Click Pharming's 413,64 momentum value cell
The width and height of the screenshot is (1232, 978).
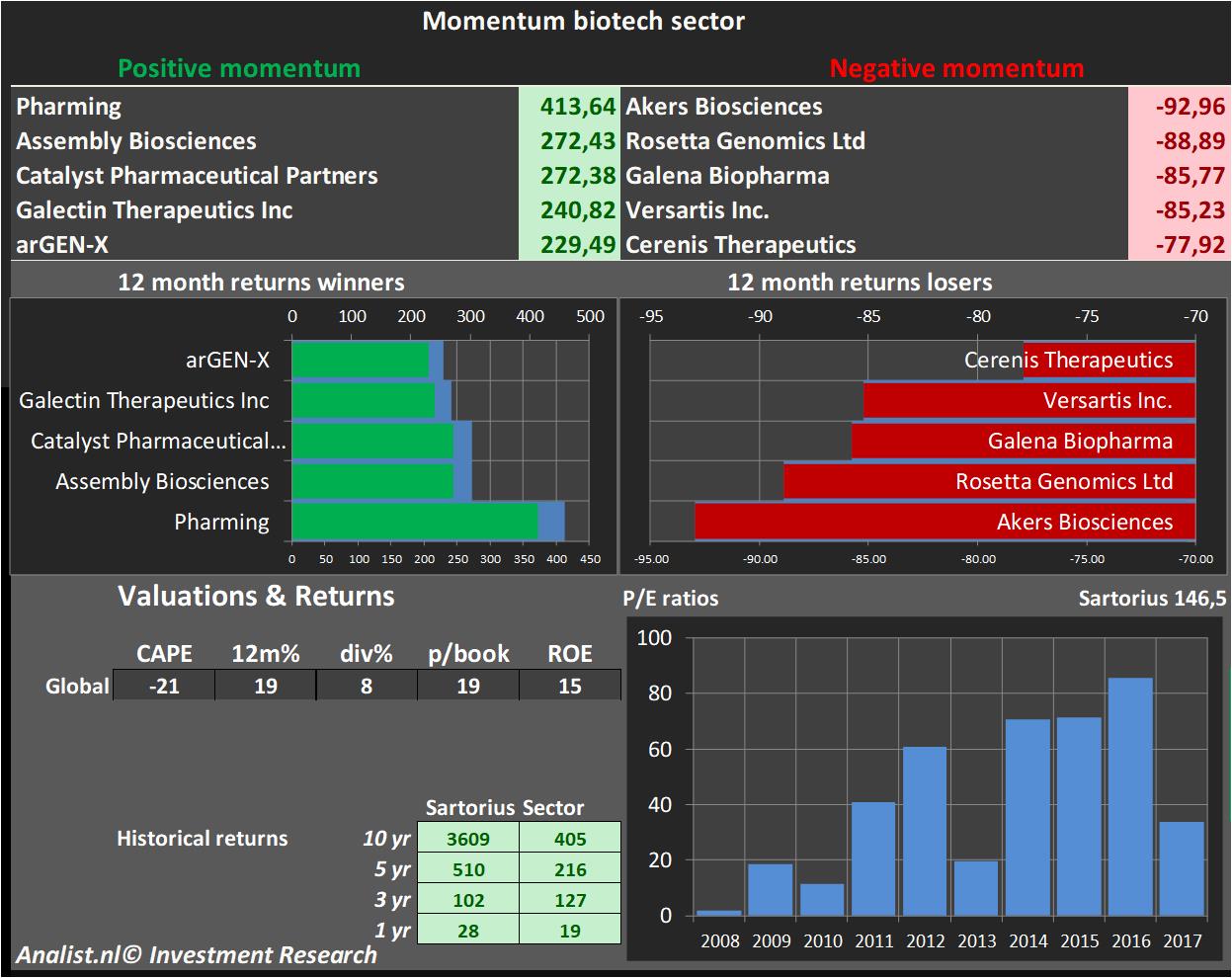point(569,107)
